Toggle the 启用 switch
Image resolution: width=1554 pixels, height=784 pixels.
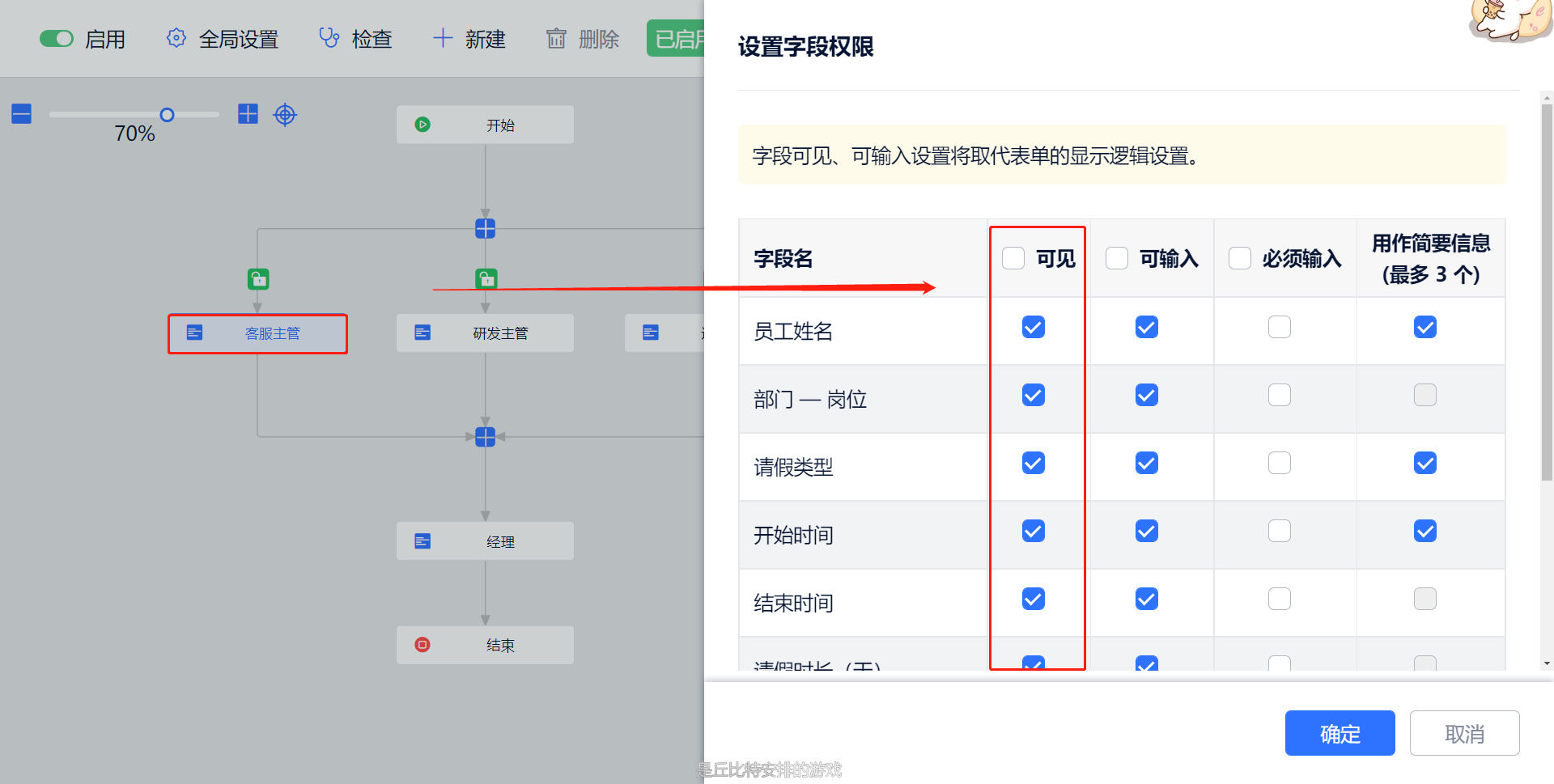[57, 39]
